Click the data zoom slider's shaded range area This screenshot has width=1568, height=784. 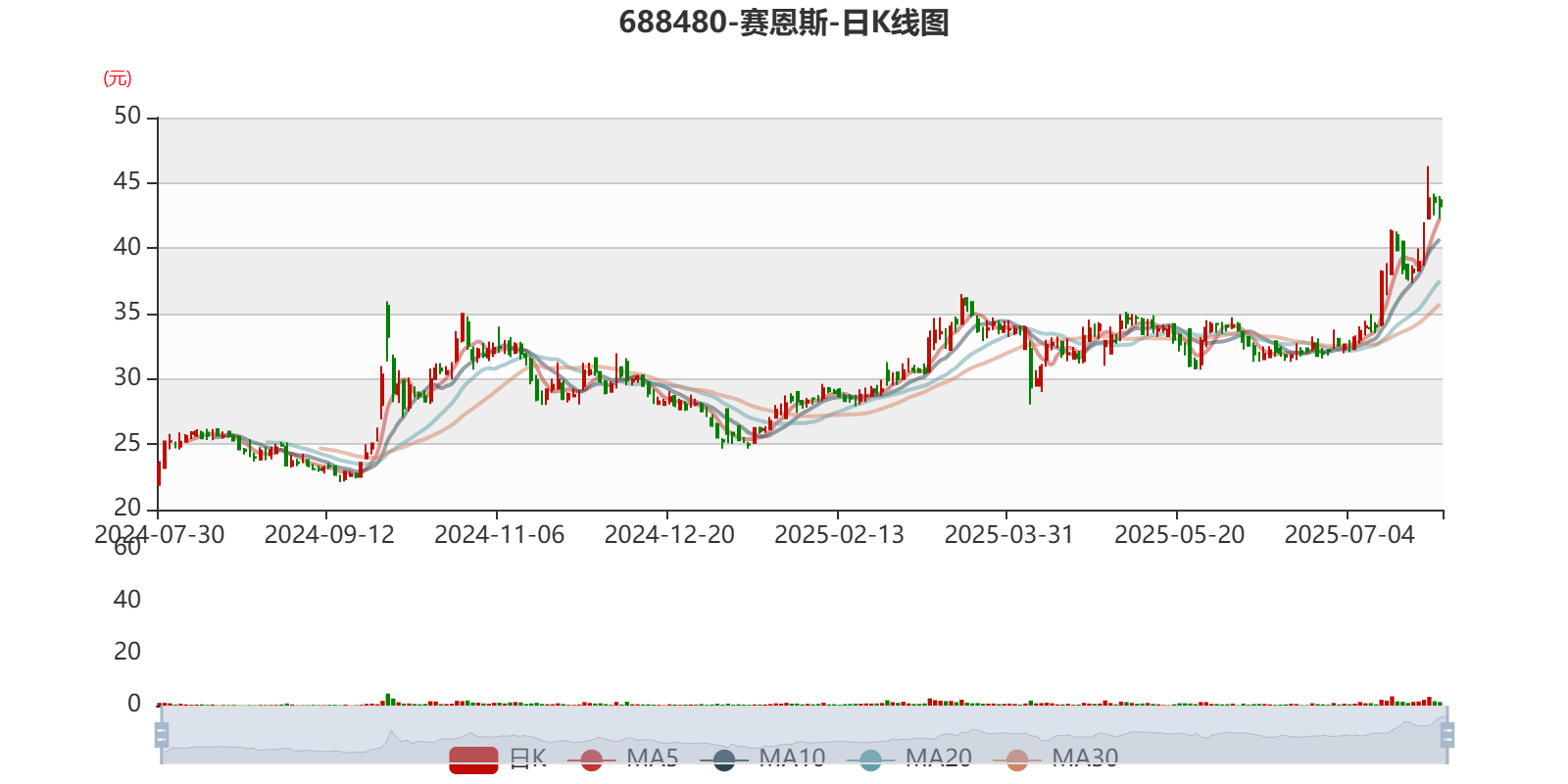tap(804, 734)
